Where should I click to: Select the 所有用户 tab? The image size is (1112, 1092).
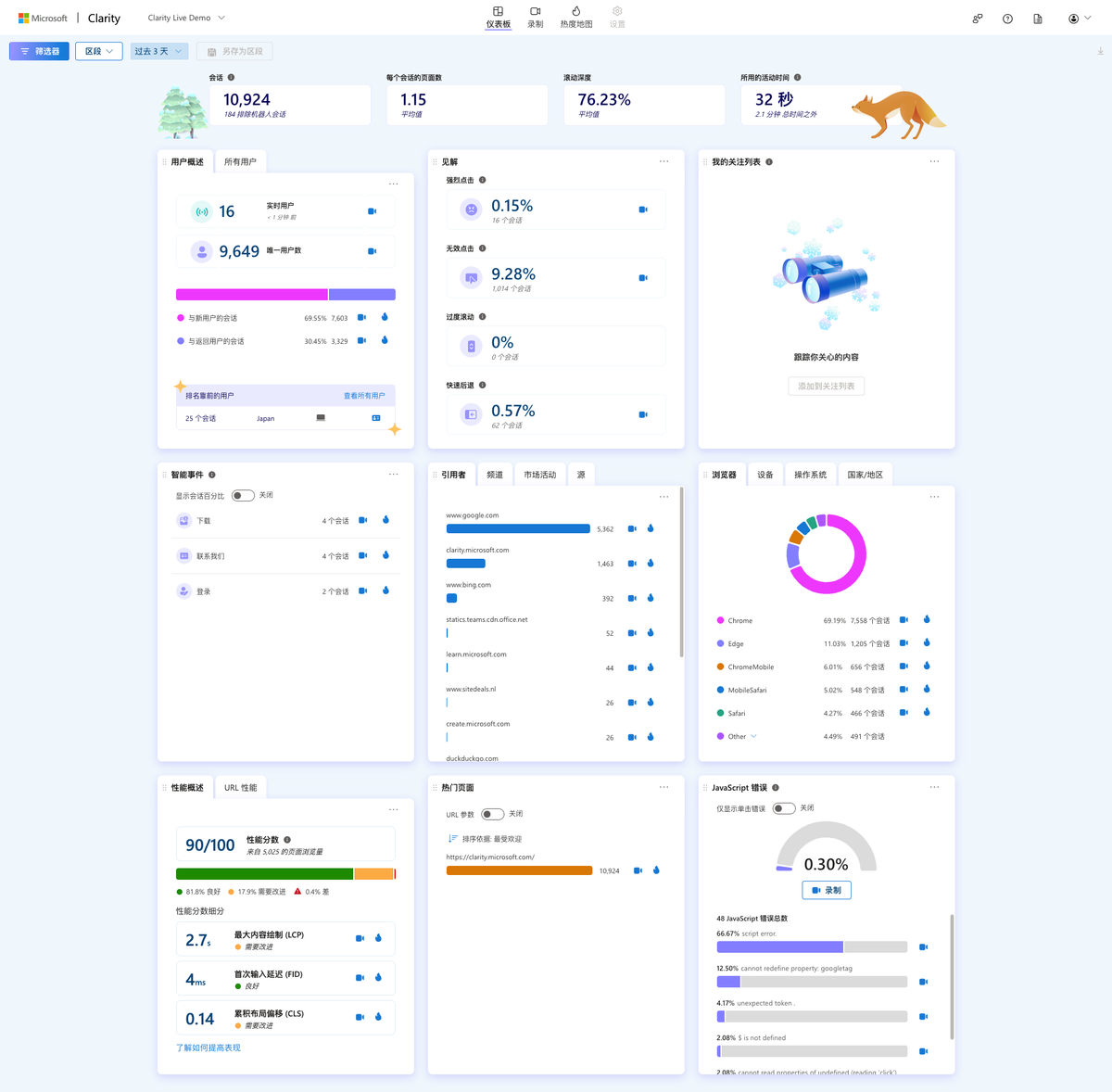(240, 161)
